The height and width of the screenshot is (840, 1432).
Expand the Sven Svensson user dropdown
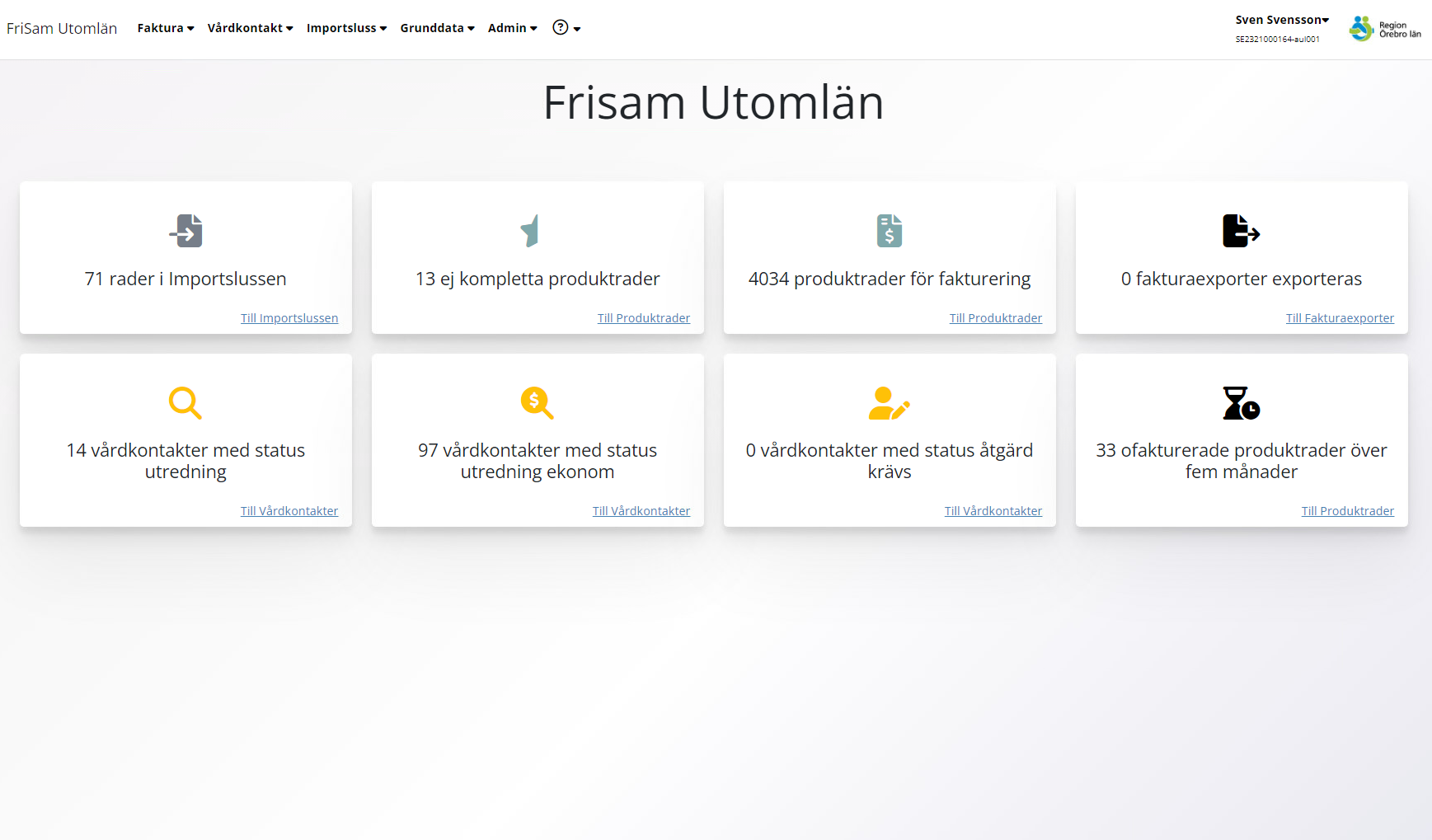coord(1281,20)
